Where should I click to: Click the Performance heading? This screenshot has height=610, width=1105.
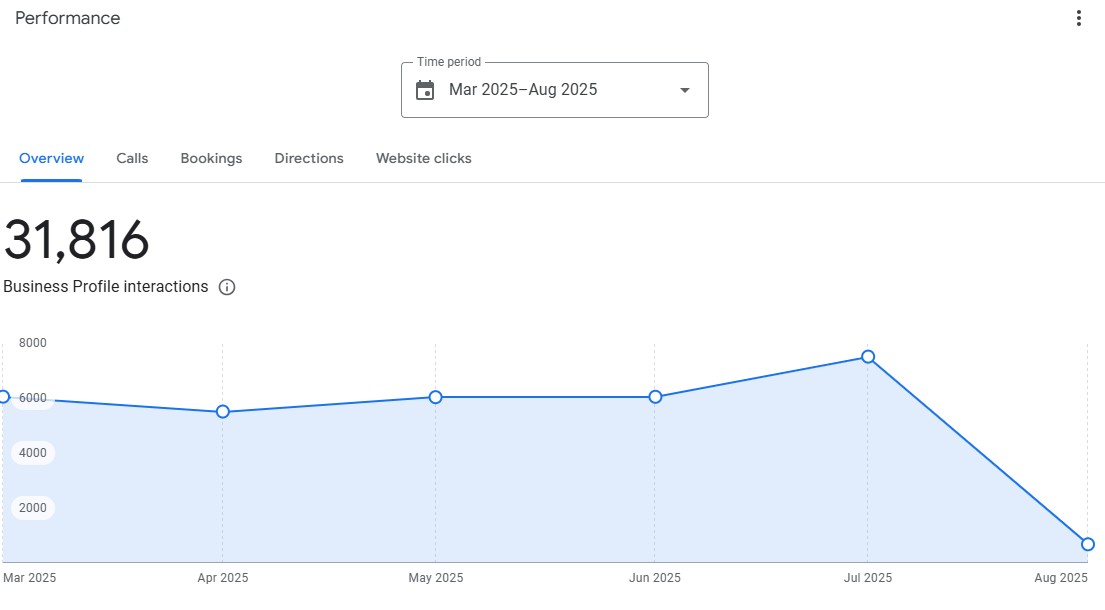[x=68, y=18]
